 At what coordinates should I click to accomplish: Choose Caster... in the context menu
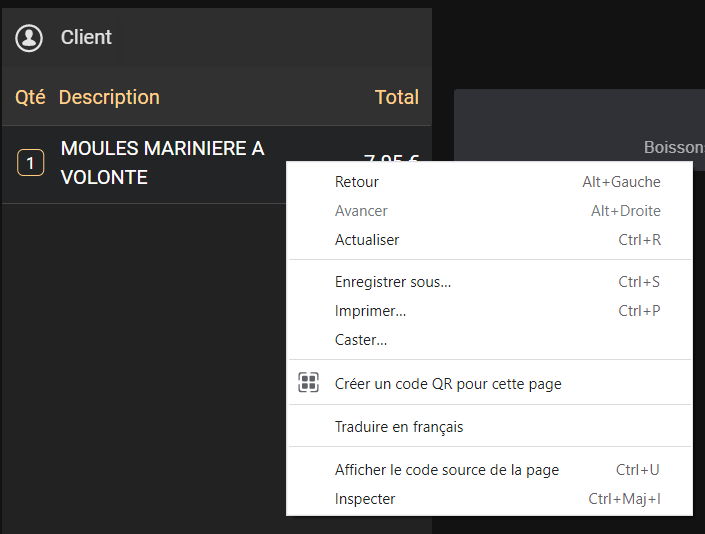coord(361,340)
